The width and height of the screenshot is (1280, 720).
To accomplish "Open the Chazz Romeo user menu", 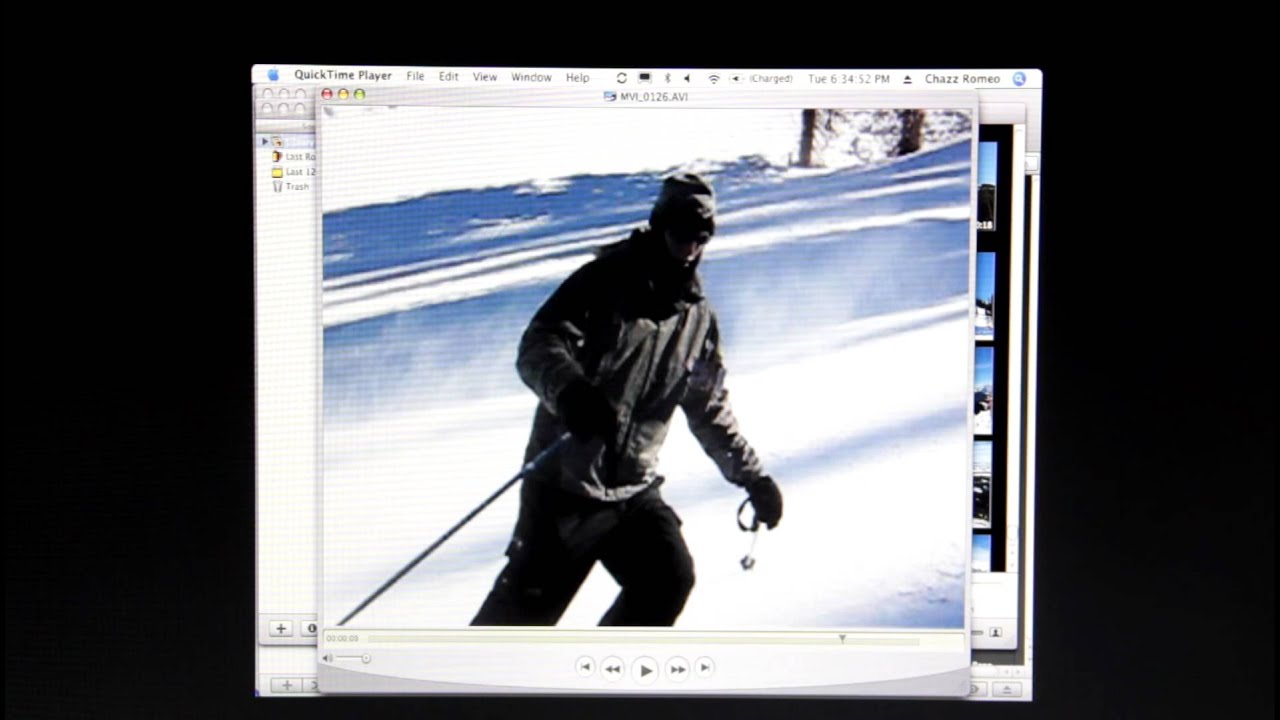I will pyautogui.click(x=962, y=79).
